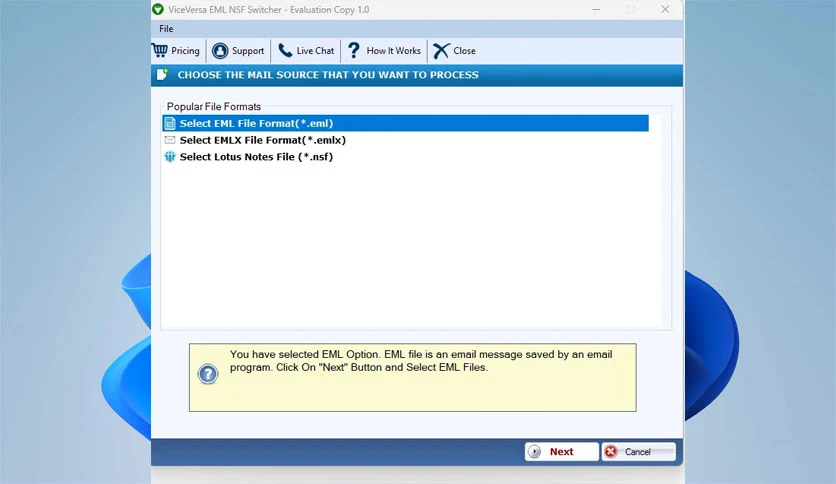Image resolution: width=836 pixels, height=484 pixels.
Task: Open the File menu
Action: click(166, 29)
